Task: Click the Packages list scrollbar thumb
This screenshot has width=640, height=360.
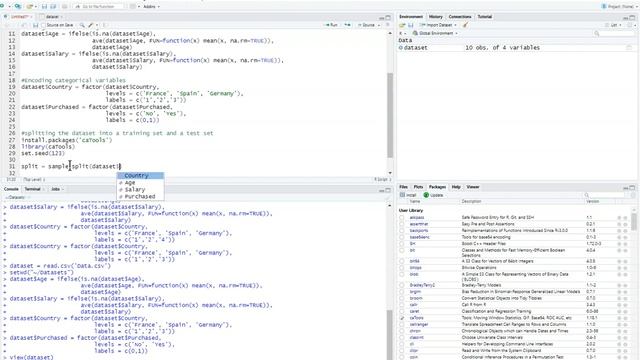Action: [633, 221]
